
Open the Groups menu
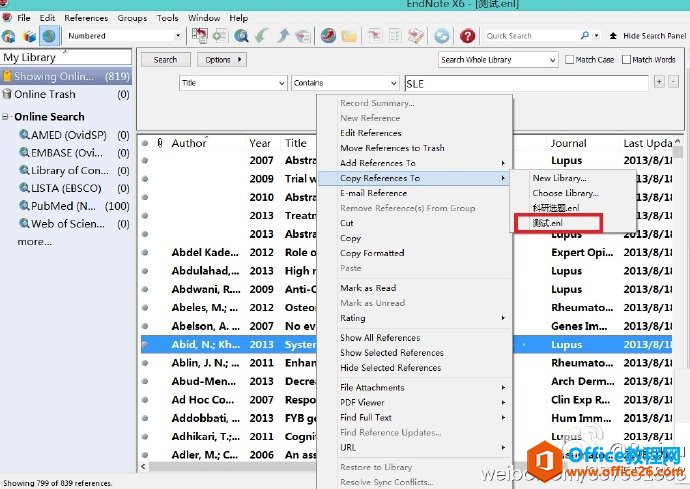[x=132, y=18]
